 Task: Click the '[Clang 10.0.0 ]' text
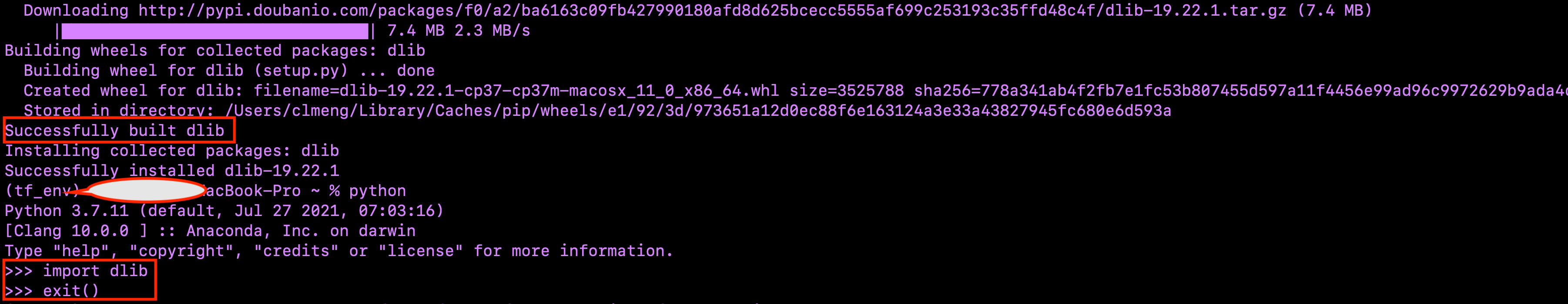pyautogui.click(x=76, y=232)
